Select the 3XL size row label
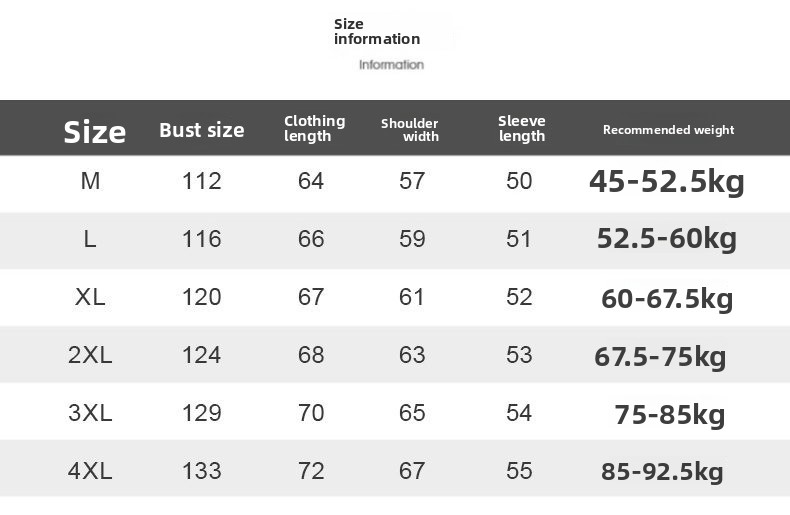The width and height of the screenshot is (790, 515). 90,413
